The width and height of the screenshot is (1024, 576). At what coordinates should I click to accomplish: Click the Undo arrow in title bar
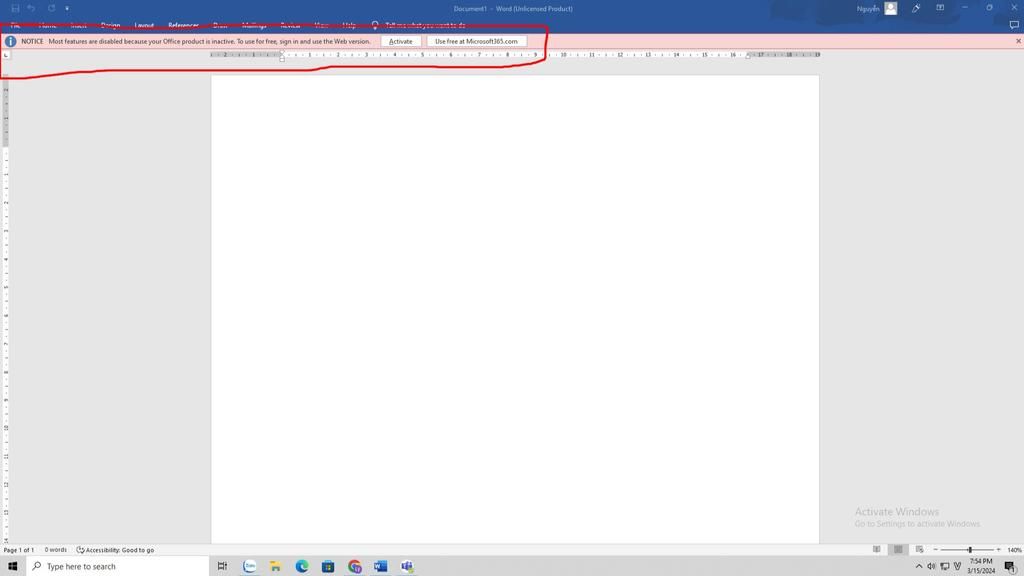pos(31,8)
